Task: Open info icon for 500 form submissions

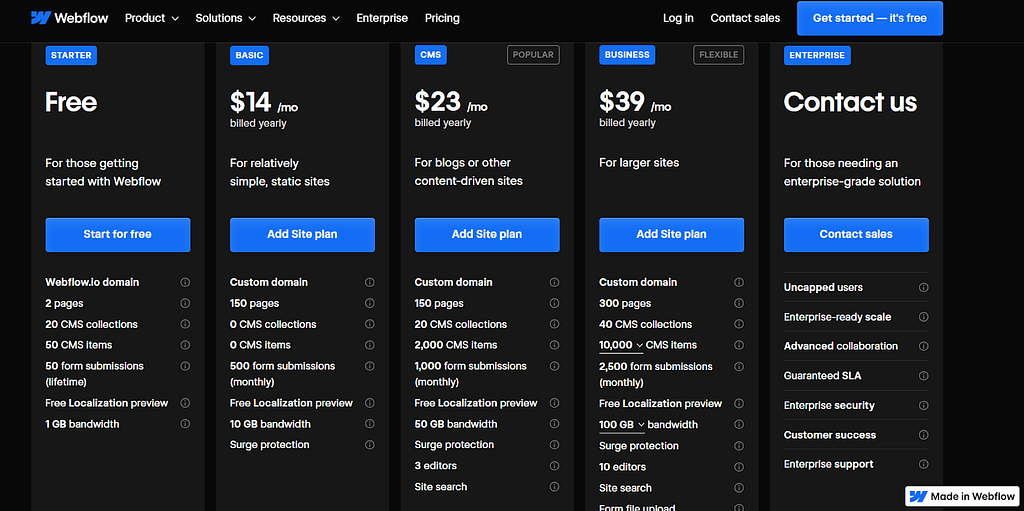Action: tap(370, 366)
